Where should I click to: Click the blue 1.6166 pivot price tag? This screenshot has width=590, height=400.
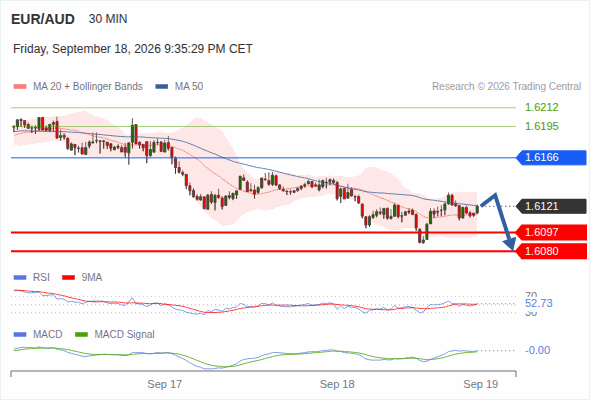551,157
